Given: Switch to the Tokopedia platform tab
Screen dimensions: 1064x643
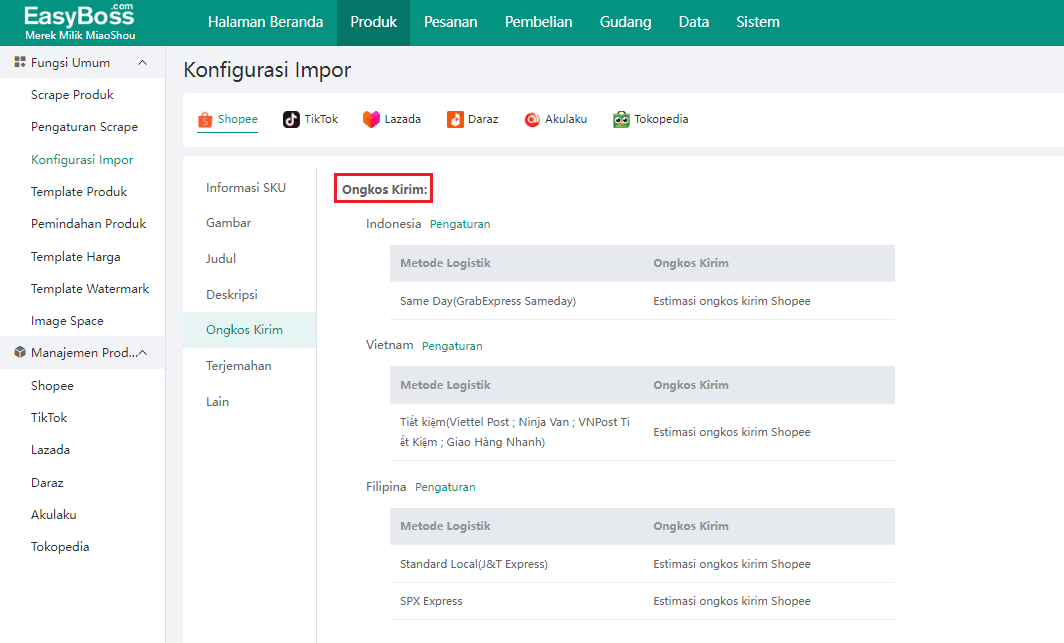Looking at the screenshot, I should click(650, 119).
